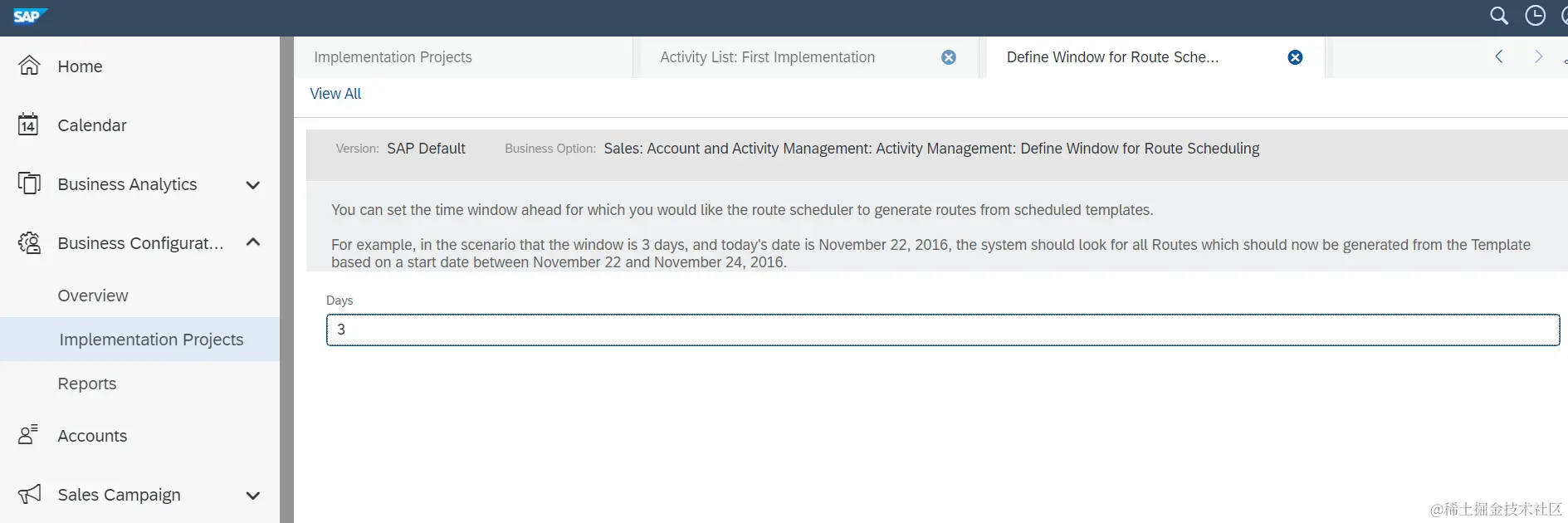Screen dimensions: 1568x523
Task: Click the Business Analytics icon
Action: (29, 183)
